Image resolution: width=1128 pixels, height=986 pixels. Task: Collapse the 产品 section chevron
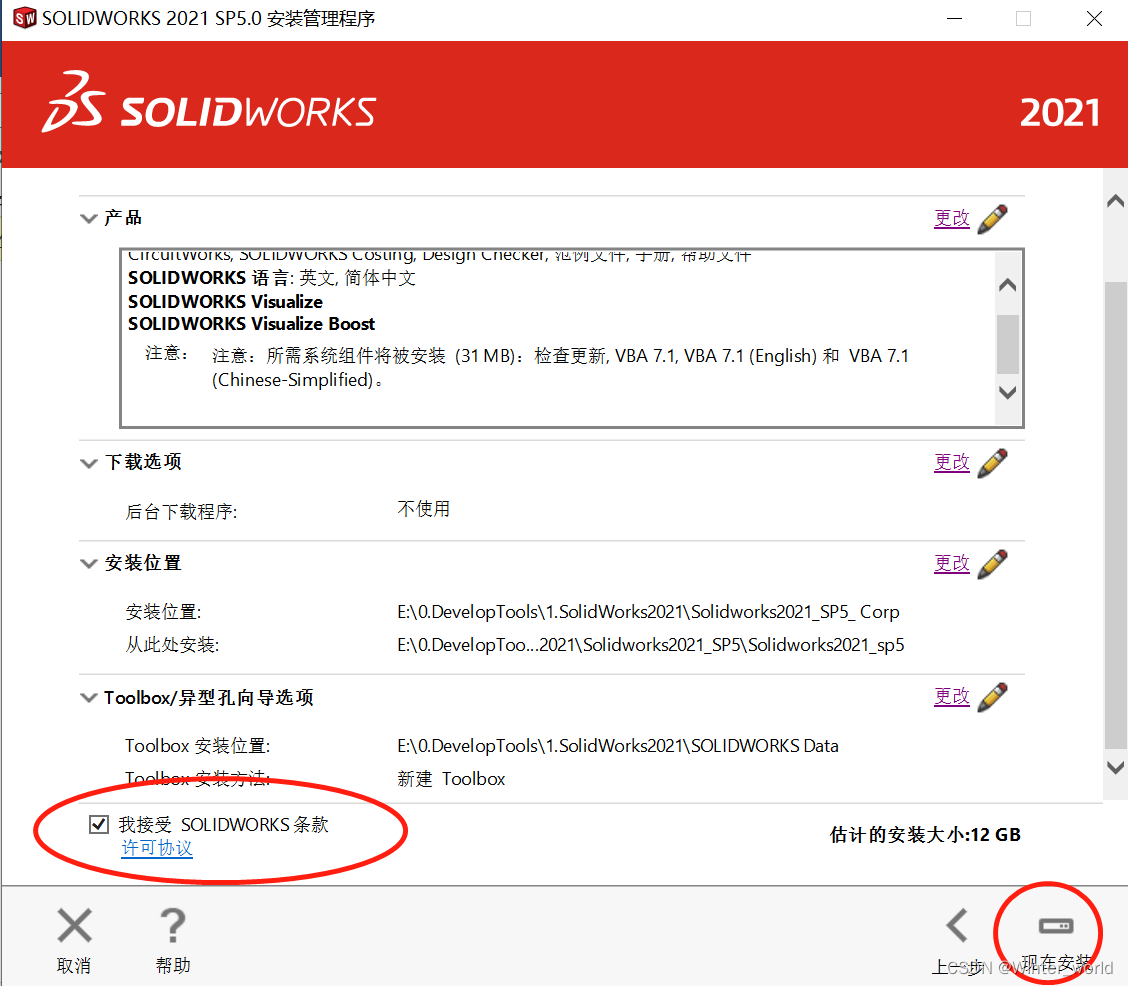(x=88, y=218)
